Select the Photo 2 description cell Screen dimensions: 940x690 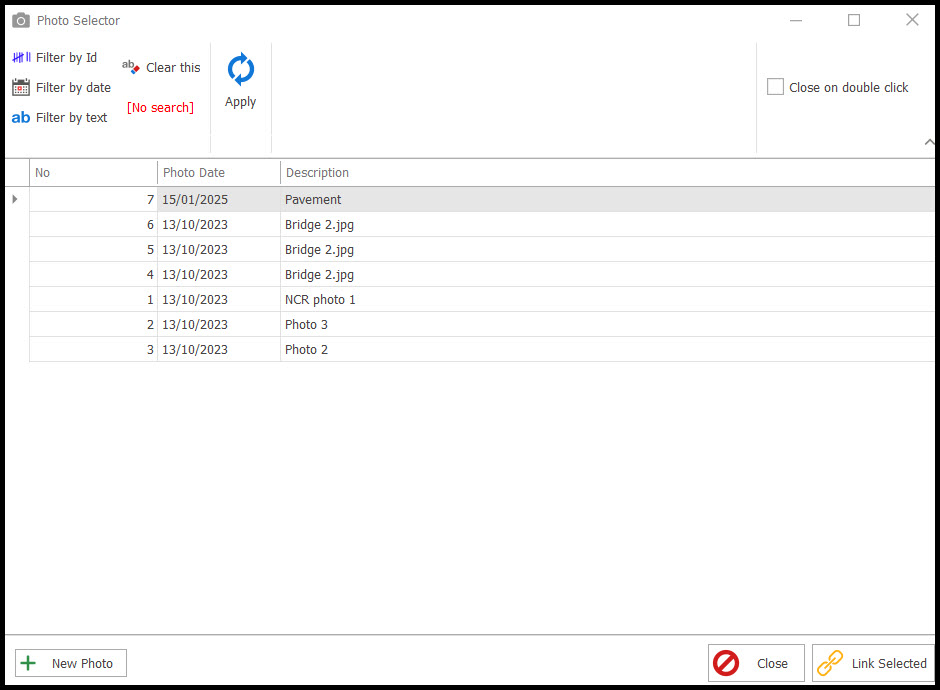click(306, 350)
